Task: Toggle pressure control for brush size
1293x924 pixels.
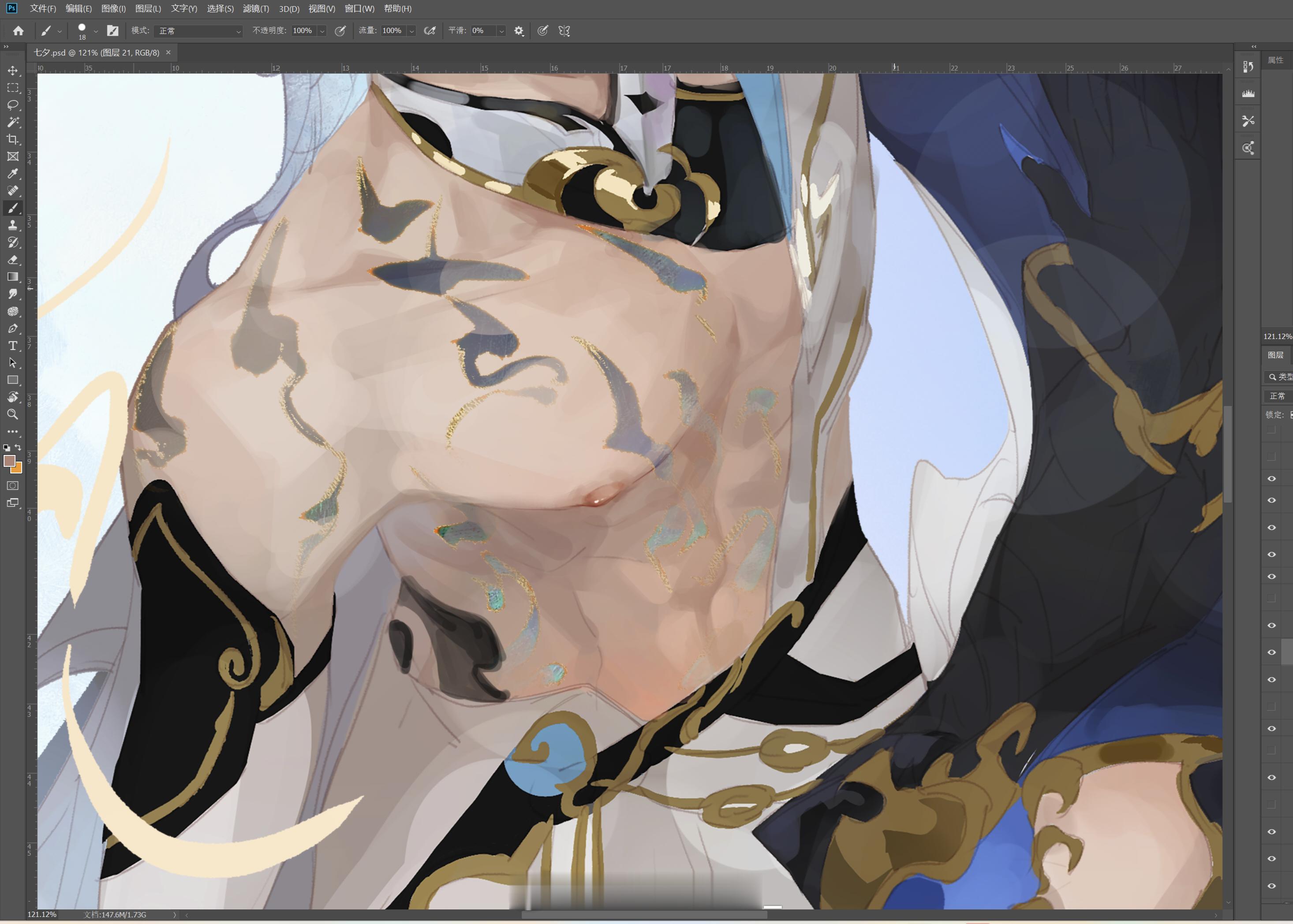Action: tap(543, 31)
